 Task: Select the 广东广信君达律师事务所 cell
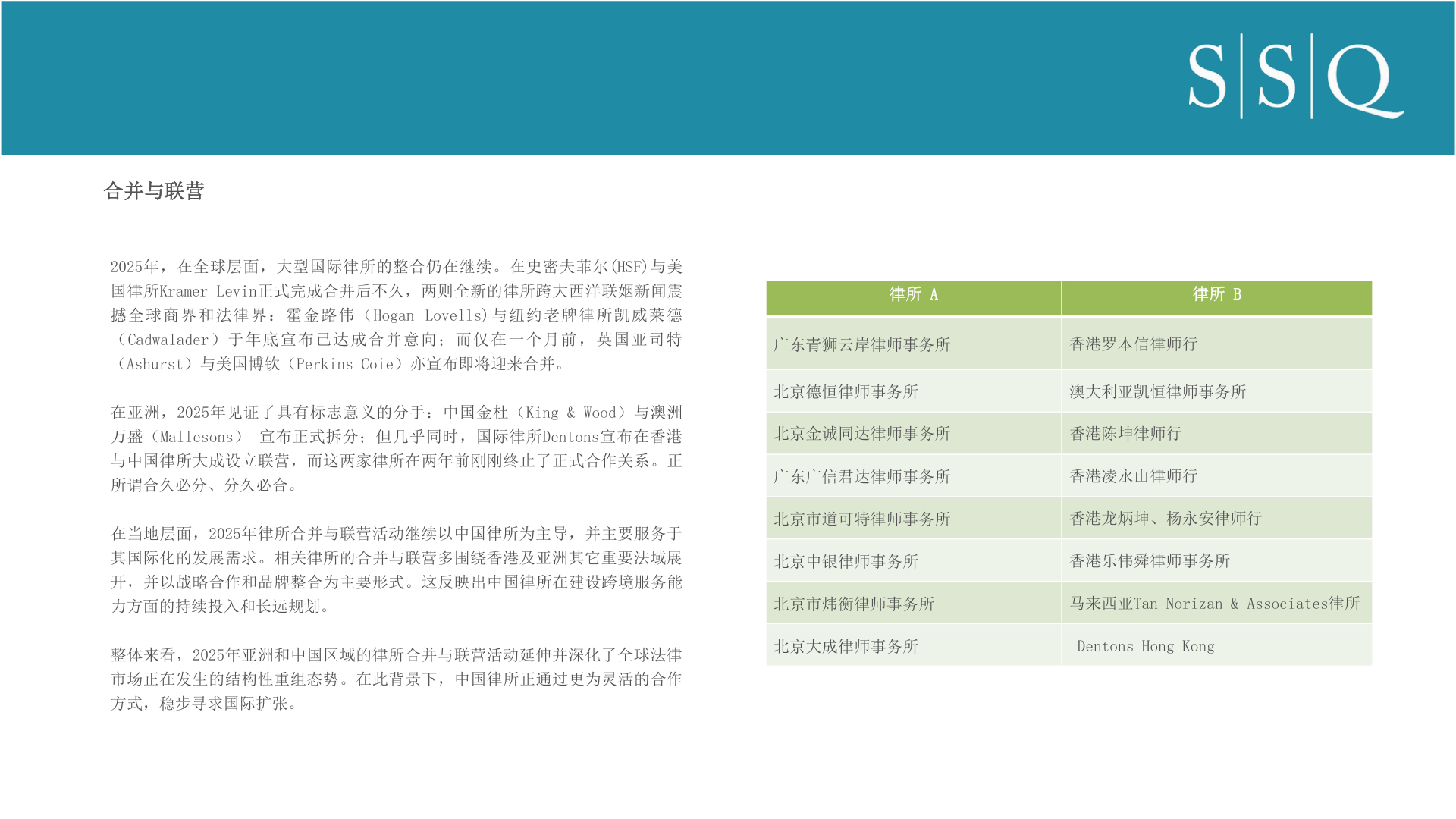(861, 477)
